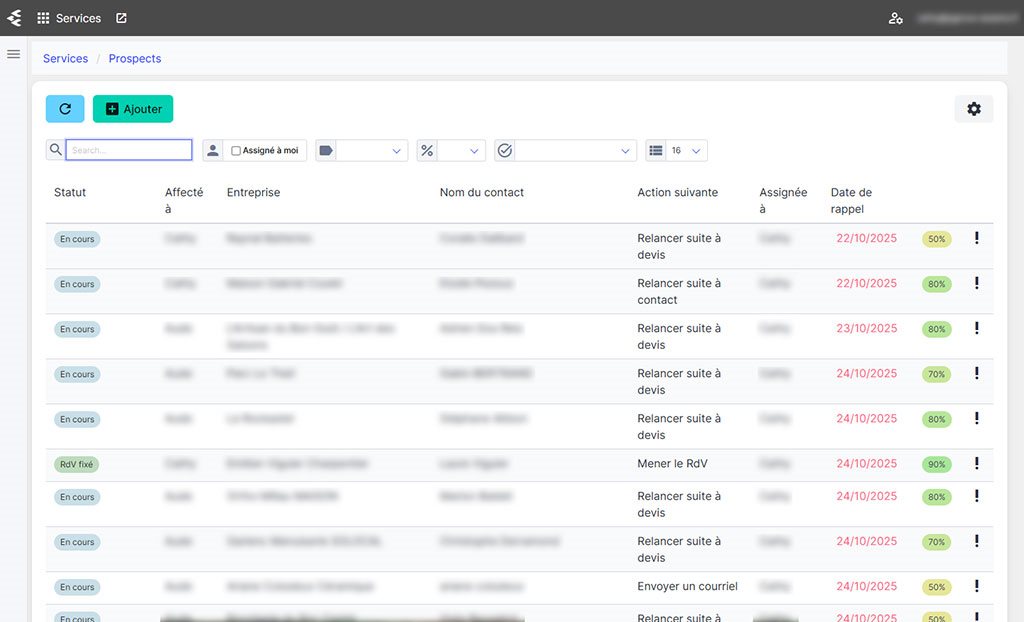Screen dimensions: 1024x622
Task: Focus the Search input field
Action: click(x=129, y=150)
